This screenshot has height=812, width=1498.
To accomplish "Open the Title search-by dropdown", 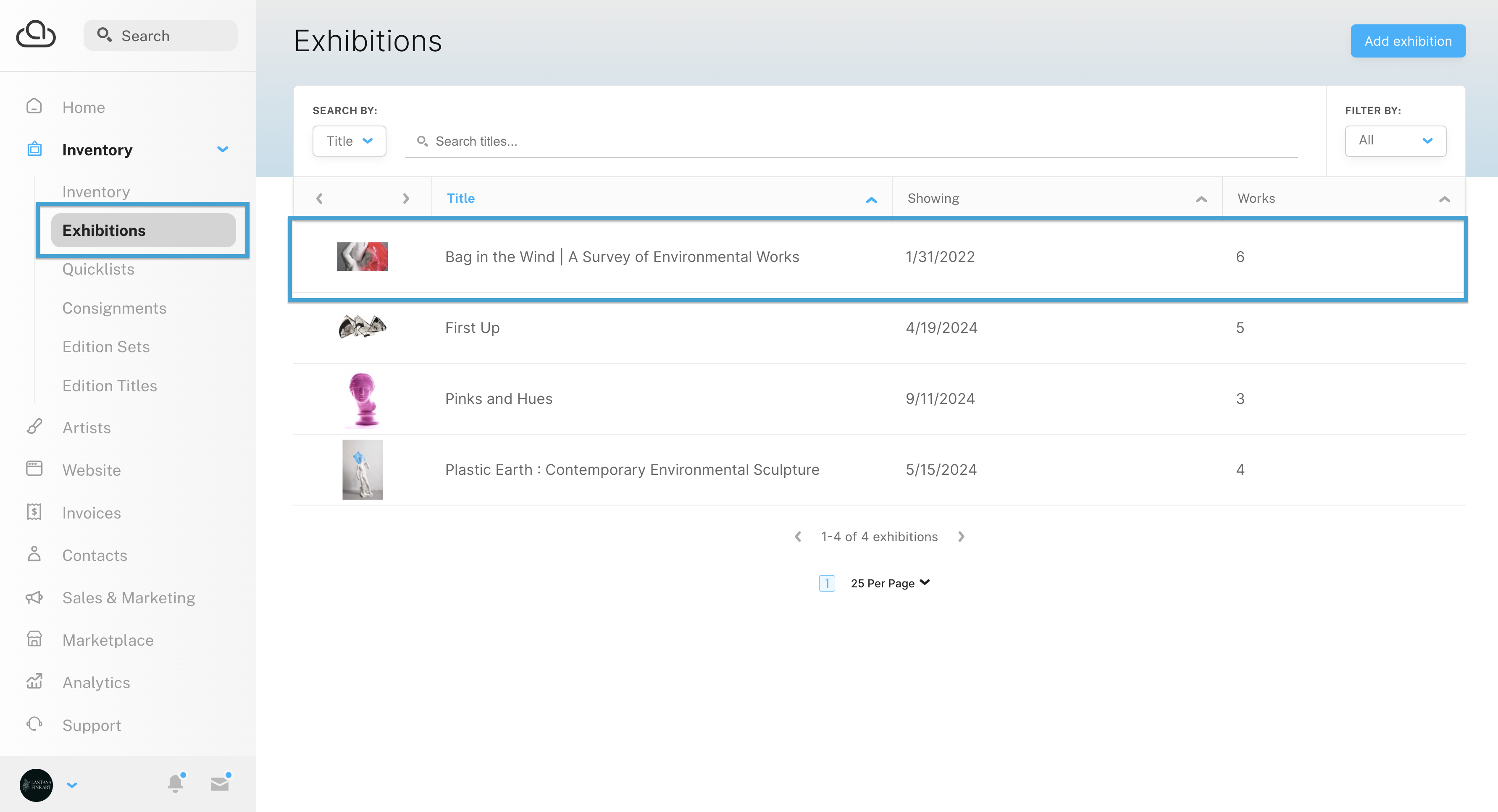I will pyautogui.click(x=349, y=141).
